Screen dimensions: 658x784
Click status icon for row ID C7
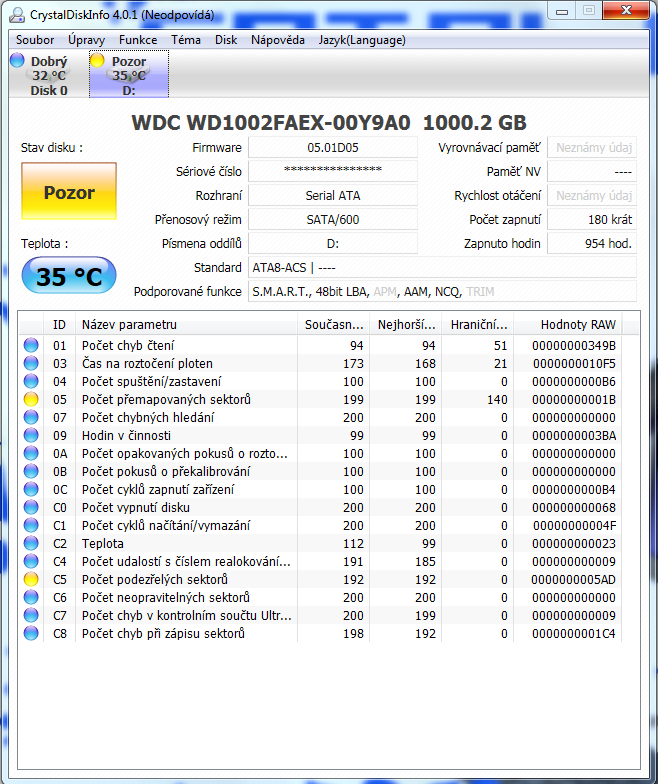coord(31,615)
